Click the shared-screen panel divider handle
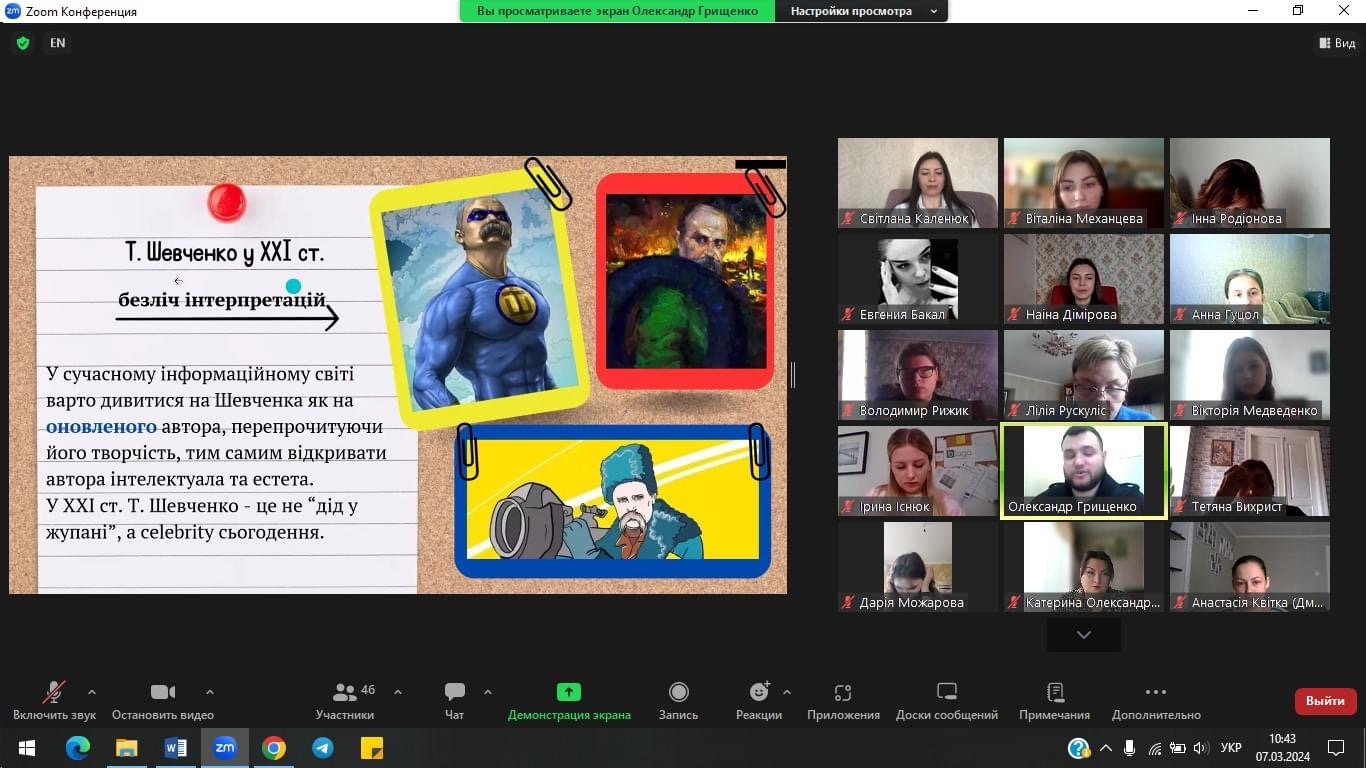Viewport: 1366px width, 768px height. click(x=793, y=375)
